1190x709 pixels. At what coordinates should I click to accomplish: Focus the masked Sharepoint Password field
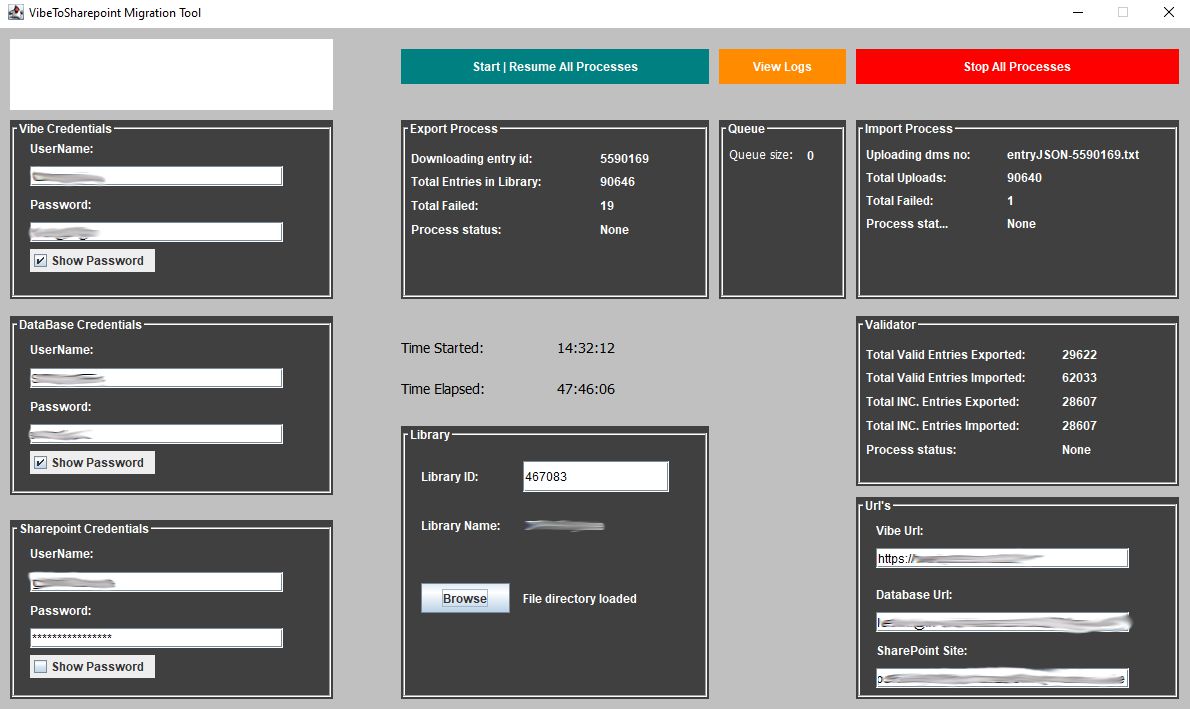pyautogui.click(x=156, y=638)
